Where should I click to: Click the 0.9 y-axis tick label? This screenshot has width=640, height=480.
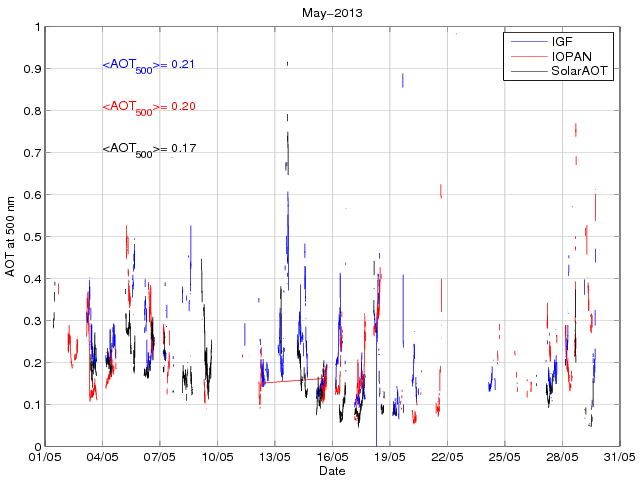(31, 69)
